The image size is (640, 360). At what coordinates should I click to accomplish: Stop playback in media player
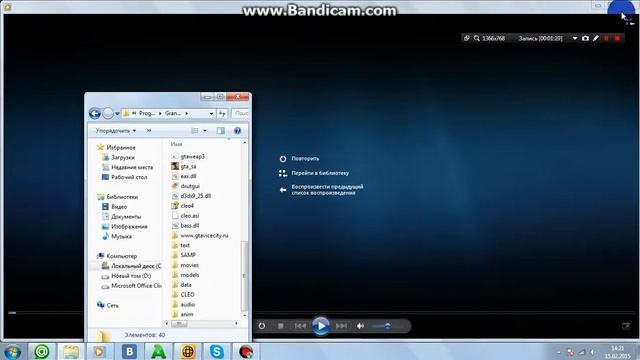tap(281, 326)
